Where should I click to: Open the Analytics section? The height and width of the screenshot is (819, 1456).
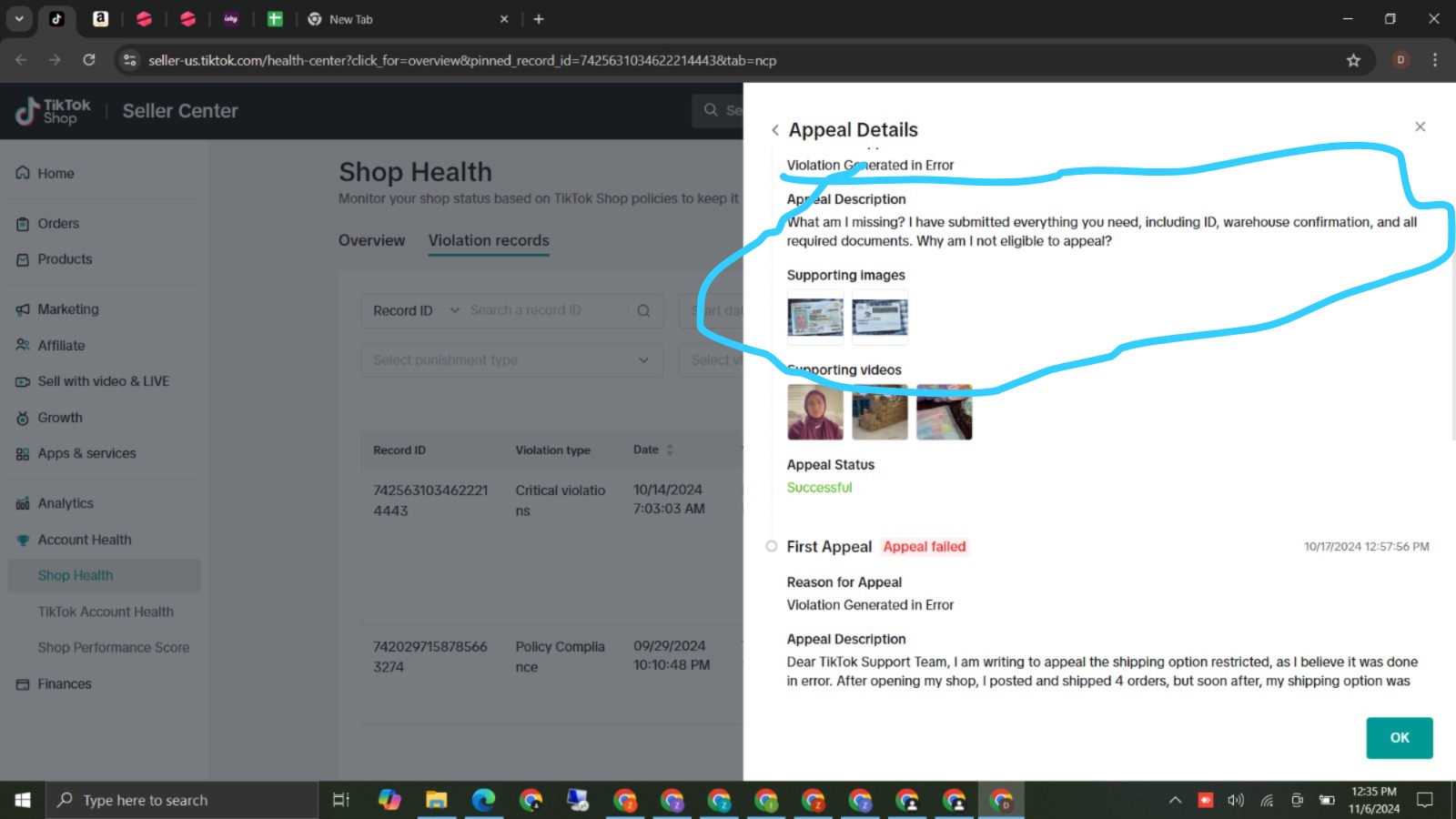tap(65, 502)
